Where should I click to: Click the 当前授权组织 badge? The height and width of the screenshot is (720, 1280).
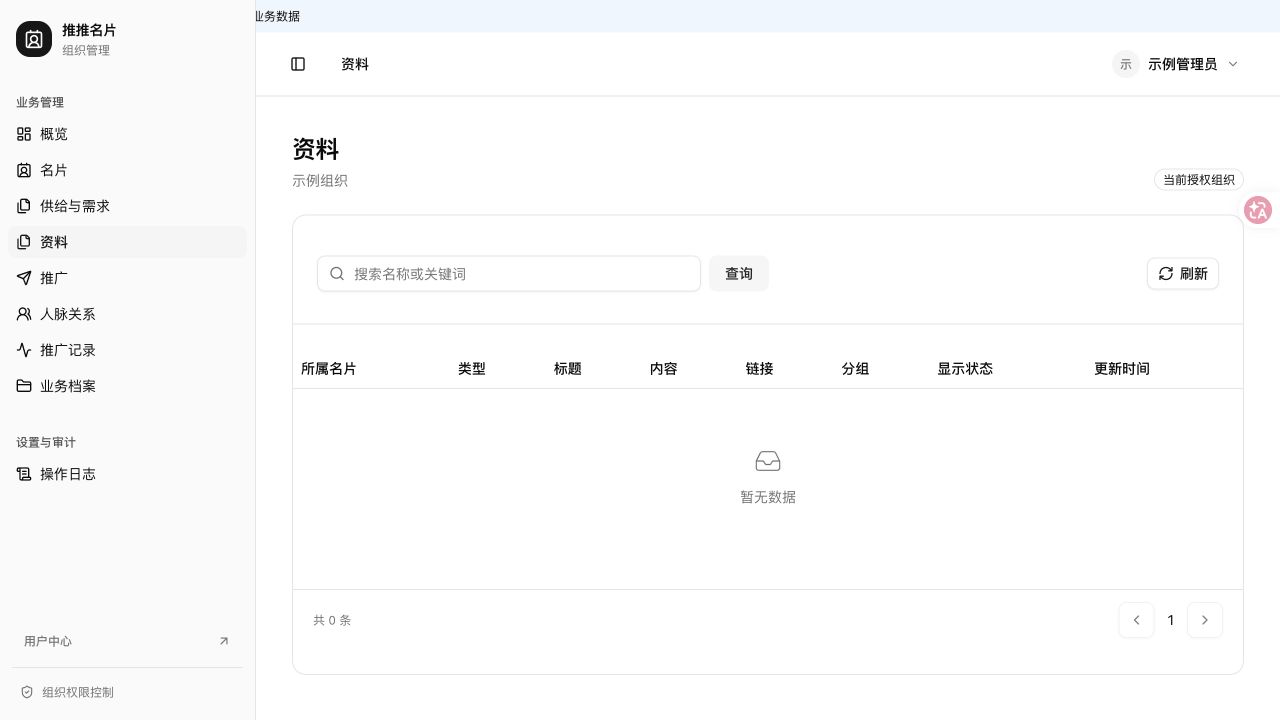click(1199, 180)
